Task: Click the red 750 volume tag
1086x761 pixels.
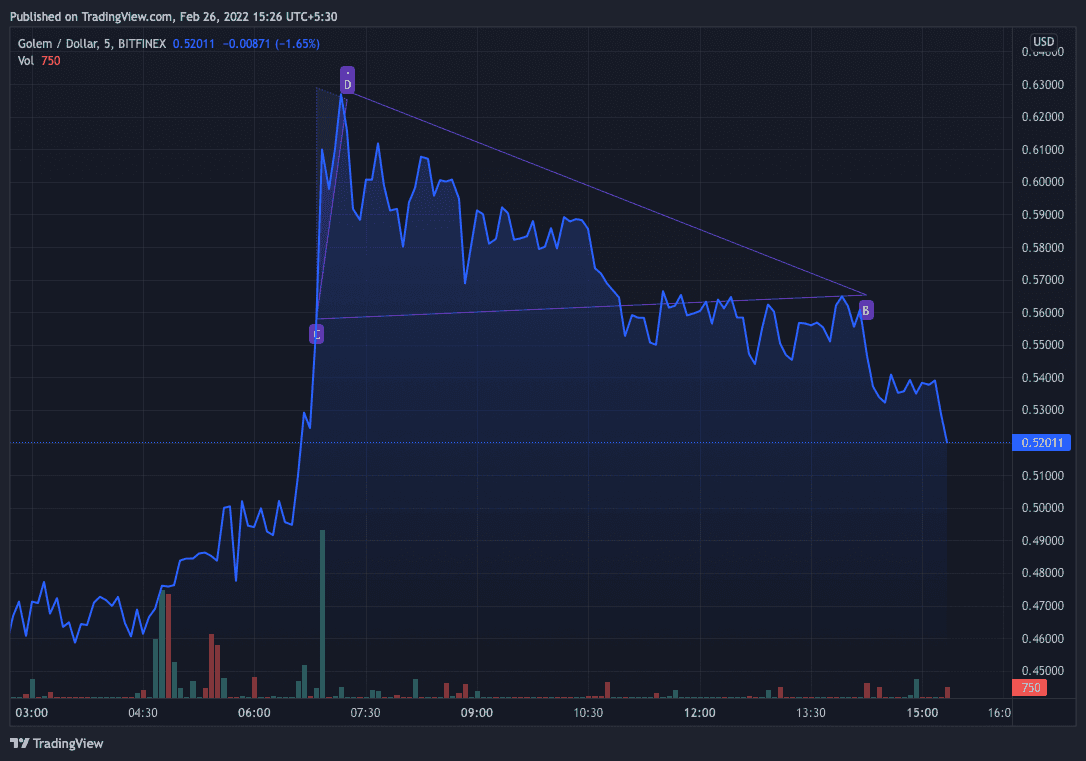Action: [x=1029, y=687]
